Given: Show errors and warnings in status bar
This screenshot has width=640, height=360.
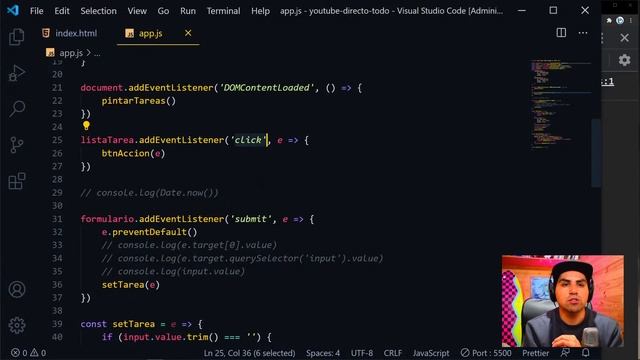Looking at the screenshot, I should tap(29, 353).
